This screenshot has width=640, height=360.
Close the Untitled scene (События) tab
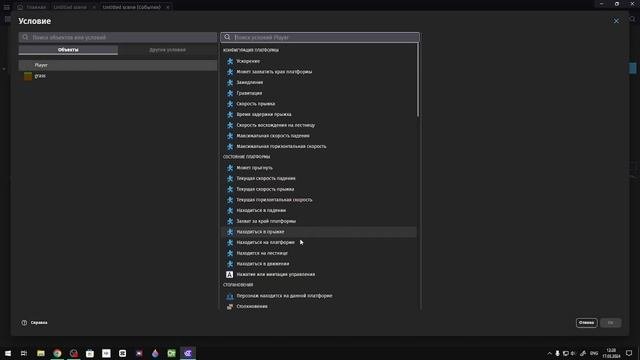pyautogui.click(x=168, y=7)
